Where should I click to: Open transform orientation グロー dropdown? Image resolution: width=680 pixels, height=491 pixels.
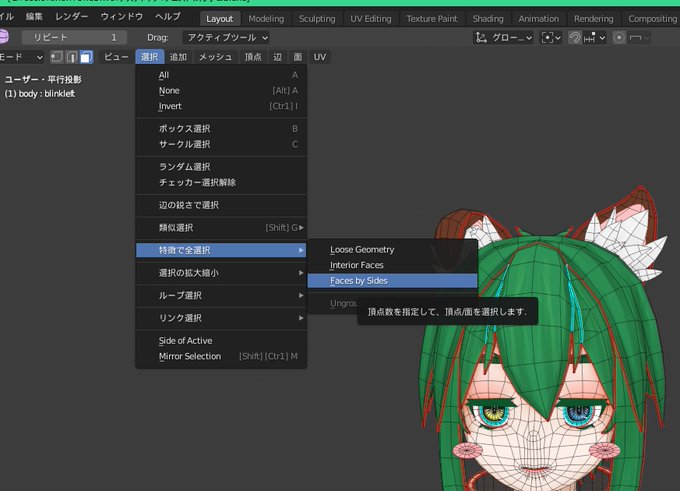[503, 38]
